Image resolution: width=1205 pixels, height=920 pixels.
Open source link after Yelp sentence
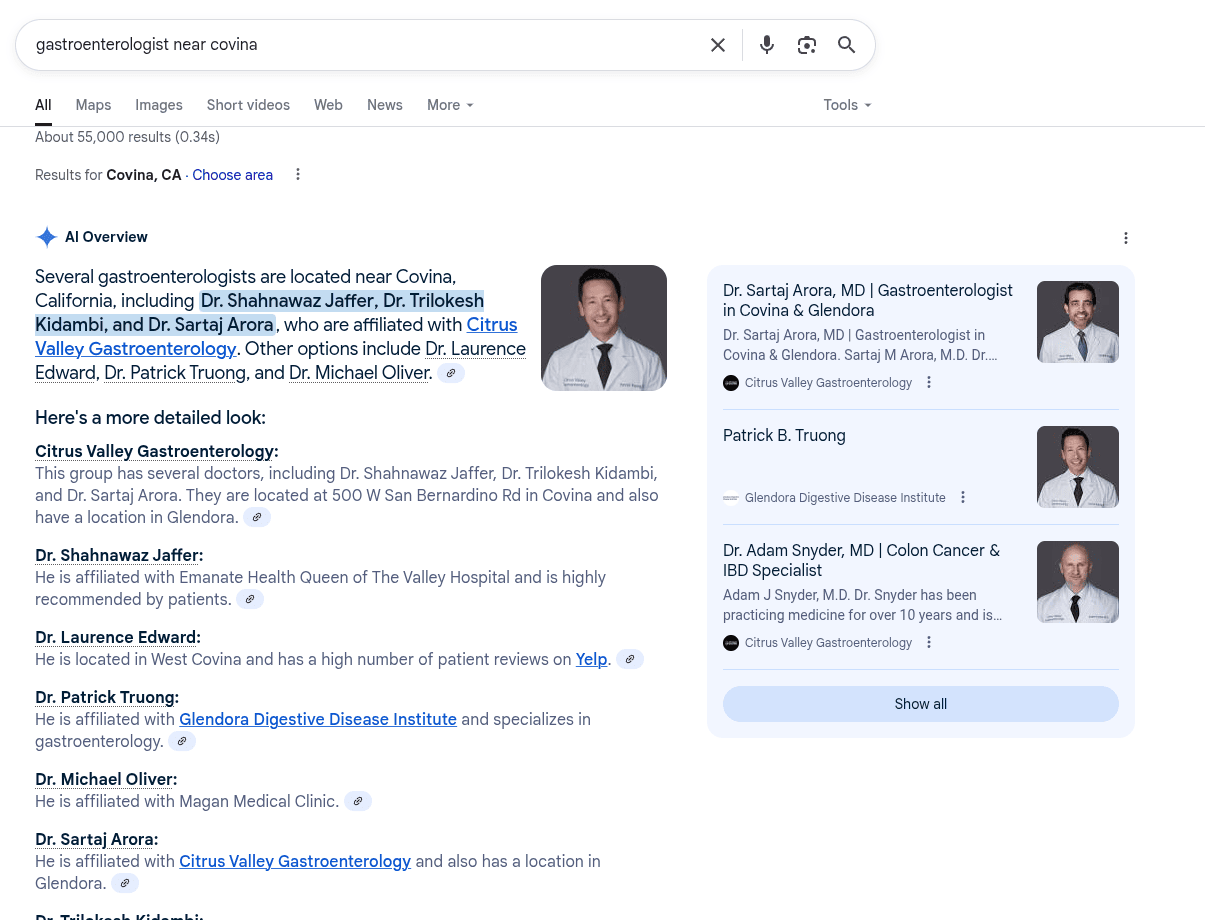point(630,660)
